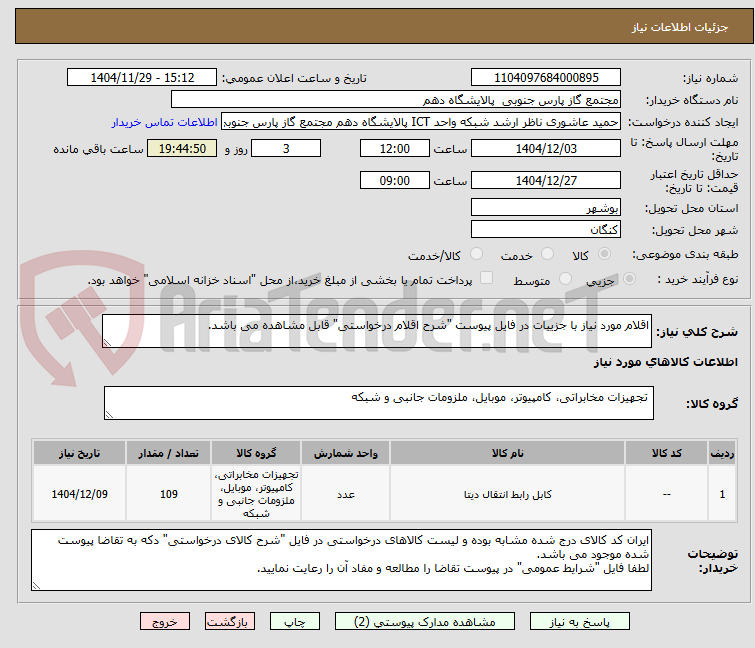Click the شرح کلی نیاز description textarea
The height and width of the screenshot is (648, 755).
coord(377,331)
